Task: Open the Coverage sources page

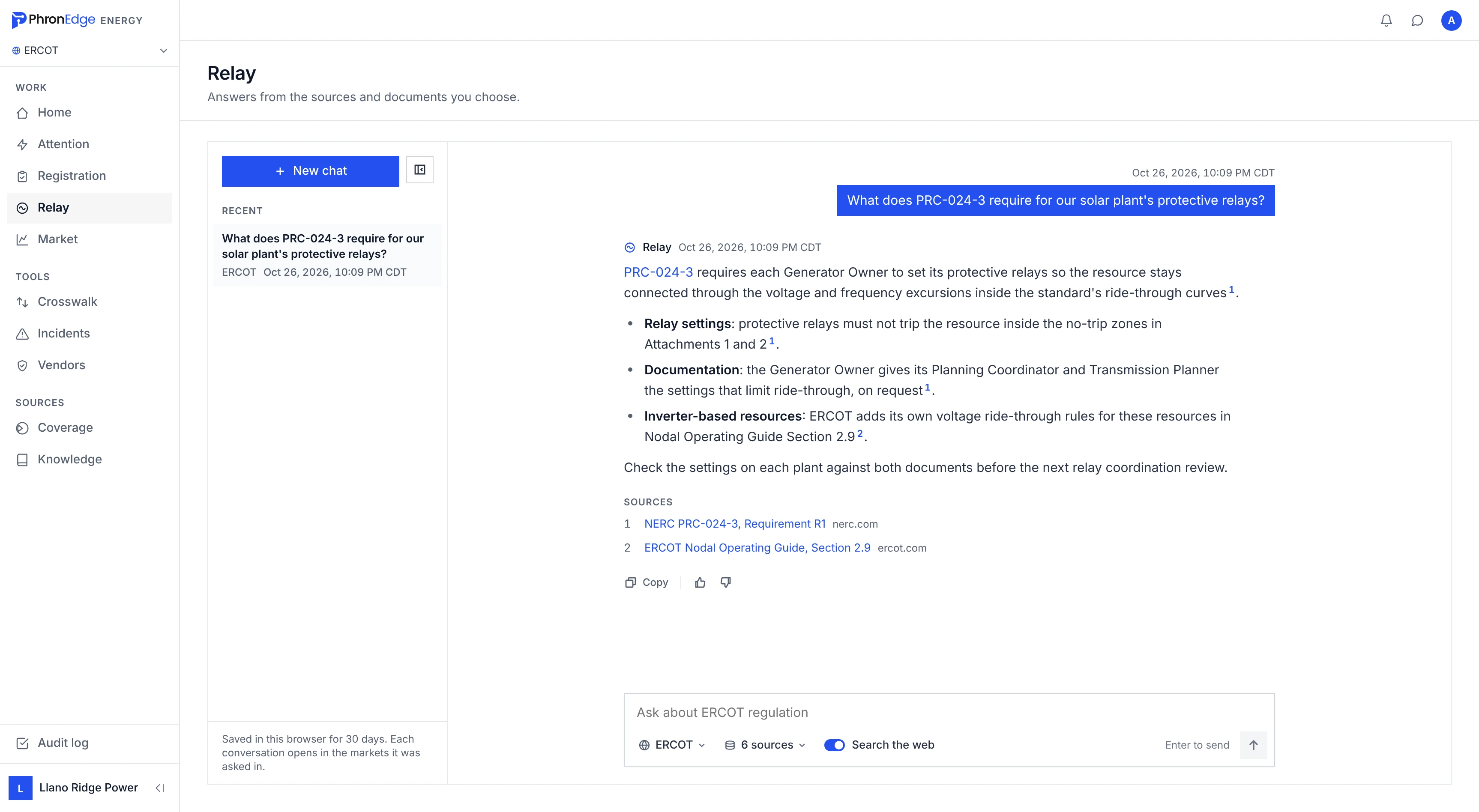Action: 90,427
